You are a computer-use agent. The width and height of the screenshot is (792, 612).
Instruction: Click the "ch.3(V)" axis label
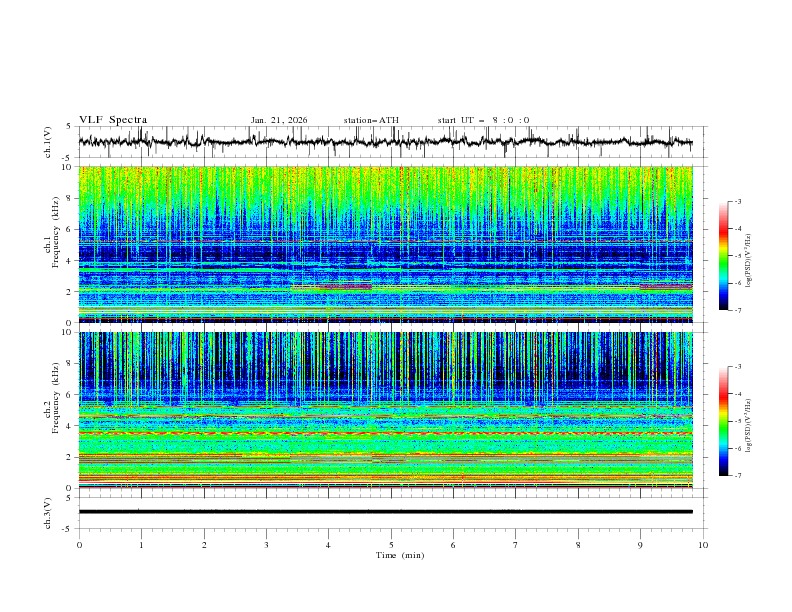point(48,513)
